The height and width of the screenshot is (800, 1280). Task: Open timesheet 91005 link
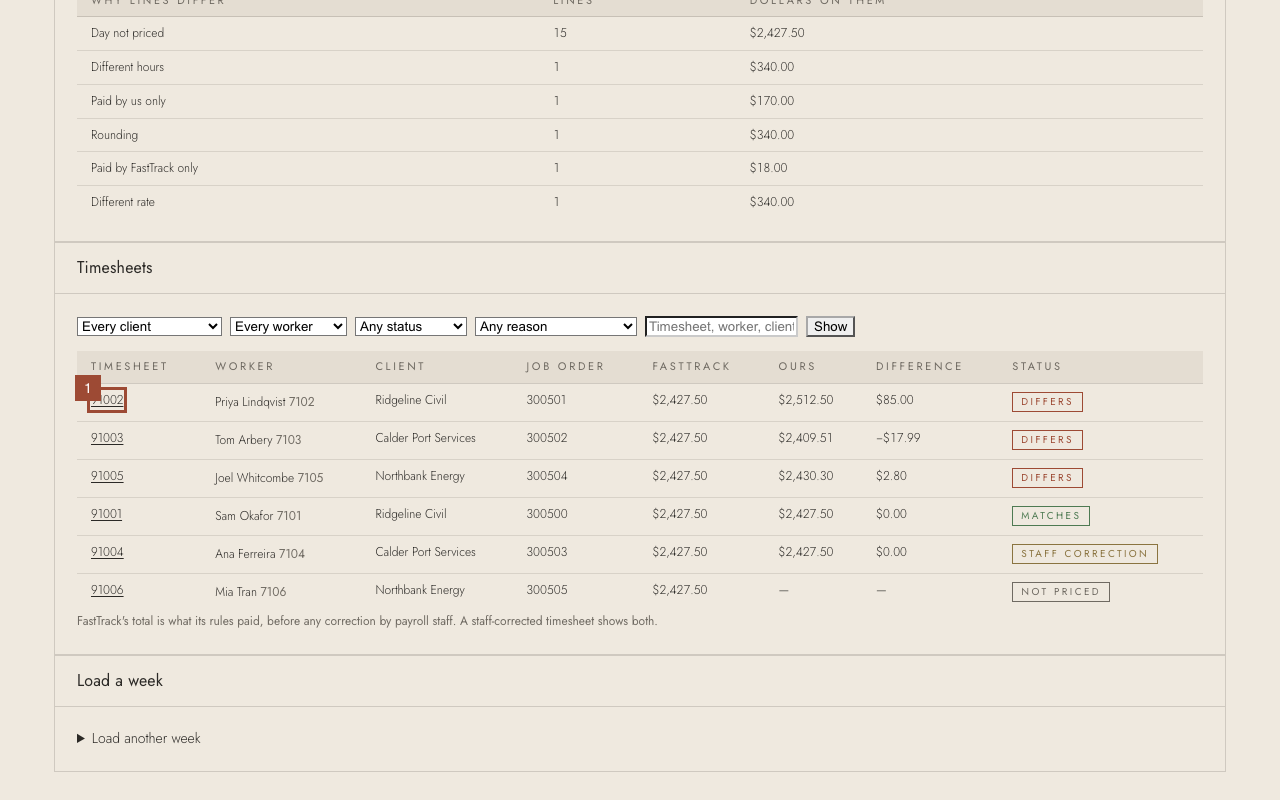(x=107, y=476)
